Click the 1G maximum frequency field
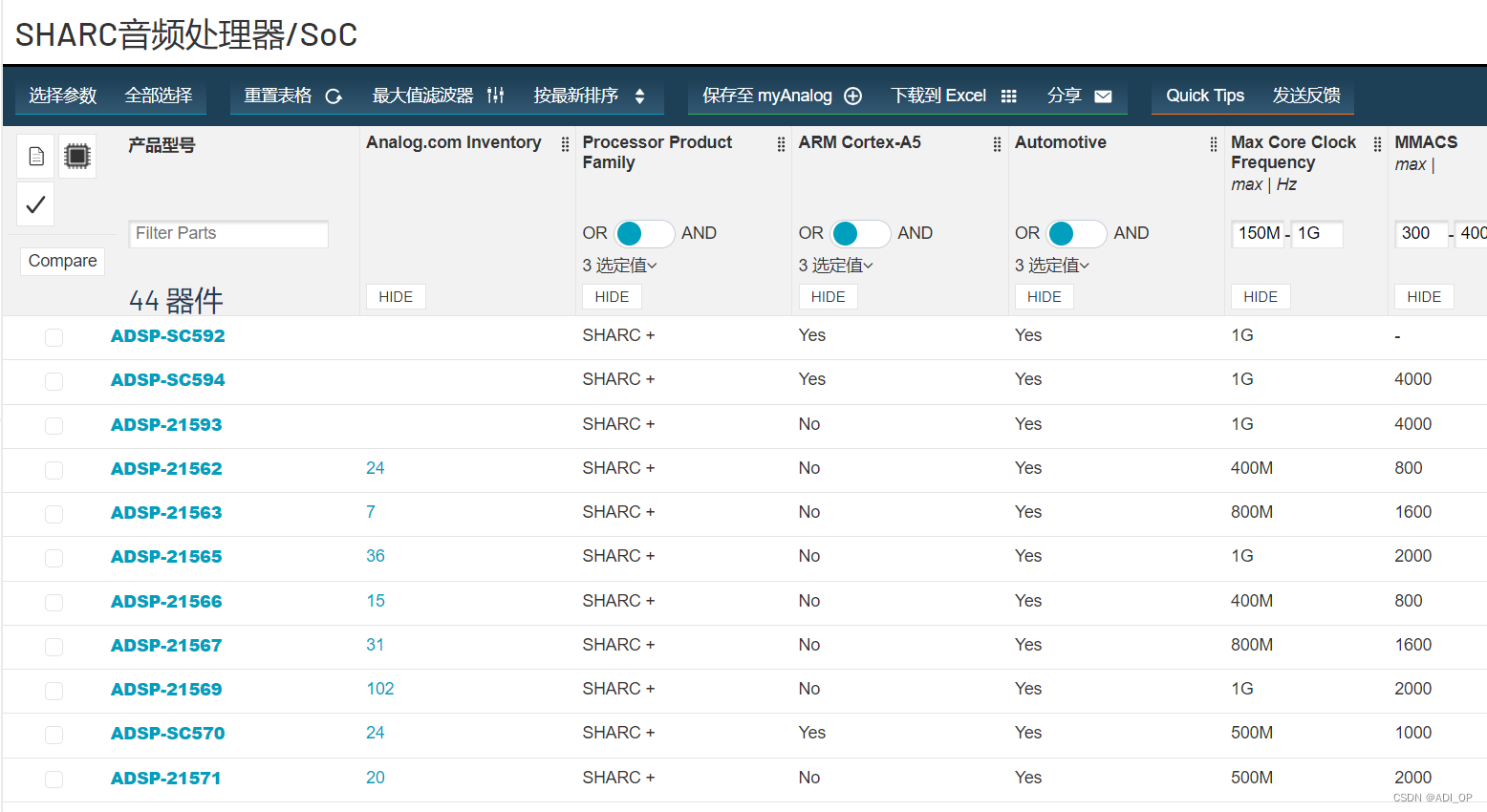The image size is (1487, 812). [x=1317, y=234]
